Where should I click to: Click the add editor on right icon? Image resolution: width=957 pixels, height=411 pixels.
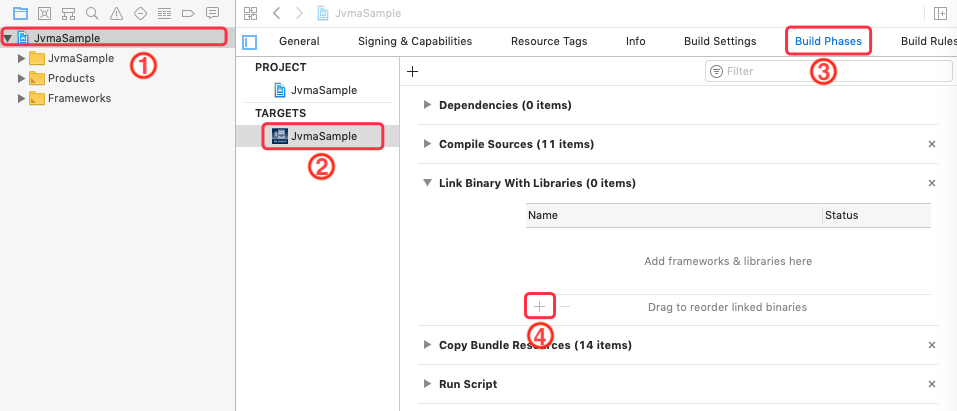(x=939, y=13)
